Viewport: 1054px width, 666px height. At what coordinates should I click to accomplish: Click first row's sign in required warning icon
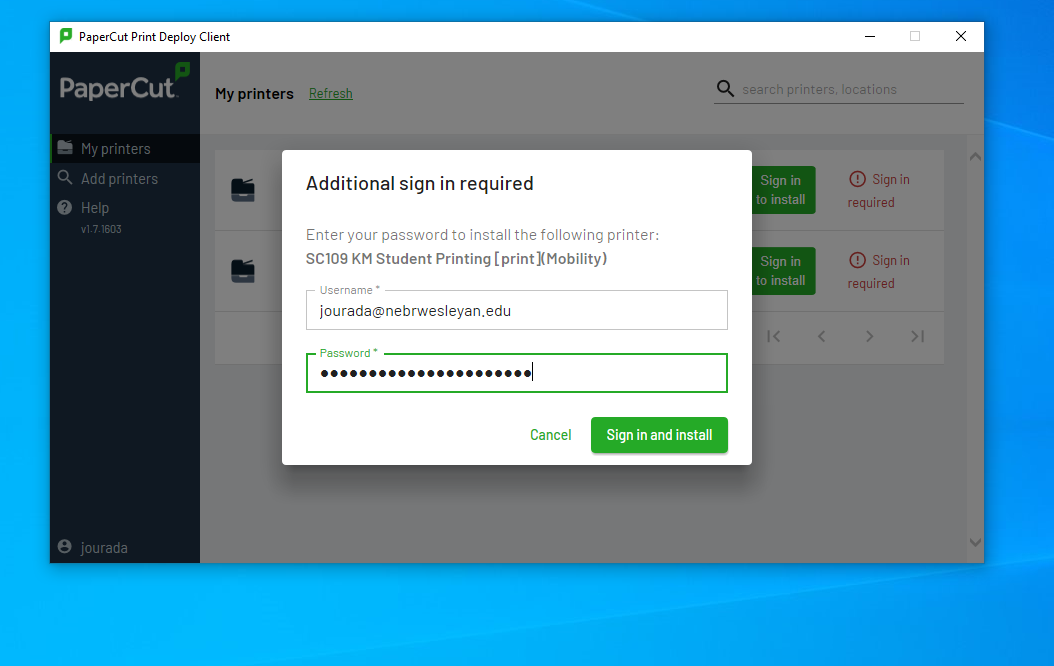point(857,179)
